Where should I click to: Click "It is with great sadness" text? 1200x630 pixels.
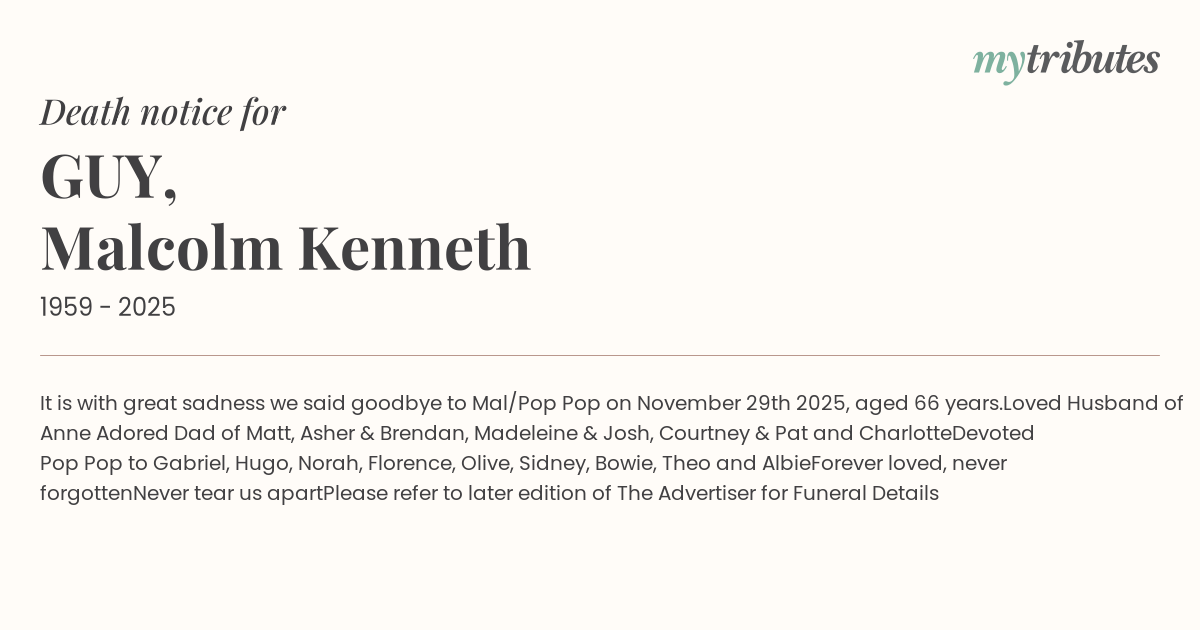click(x=152, y=404)
